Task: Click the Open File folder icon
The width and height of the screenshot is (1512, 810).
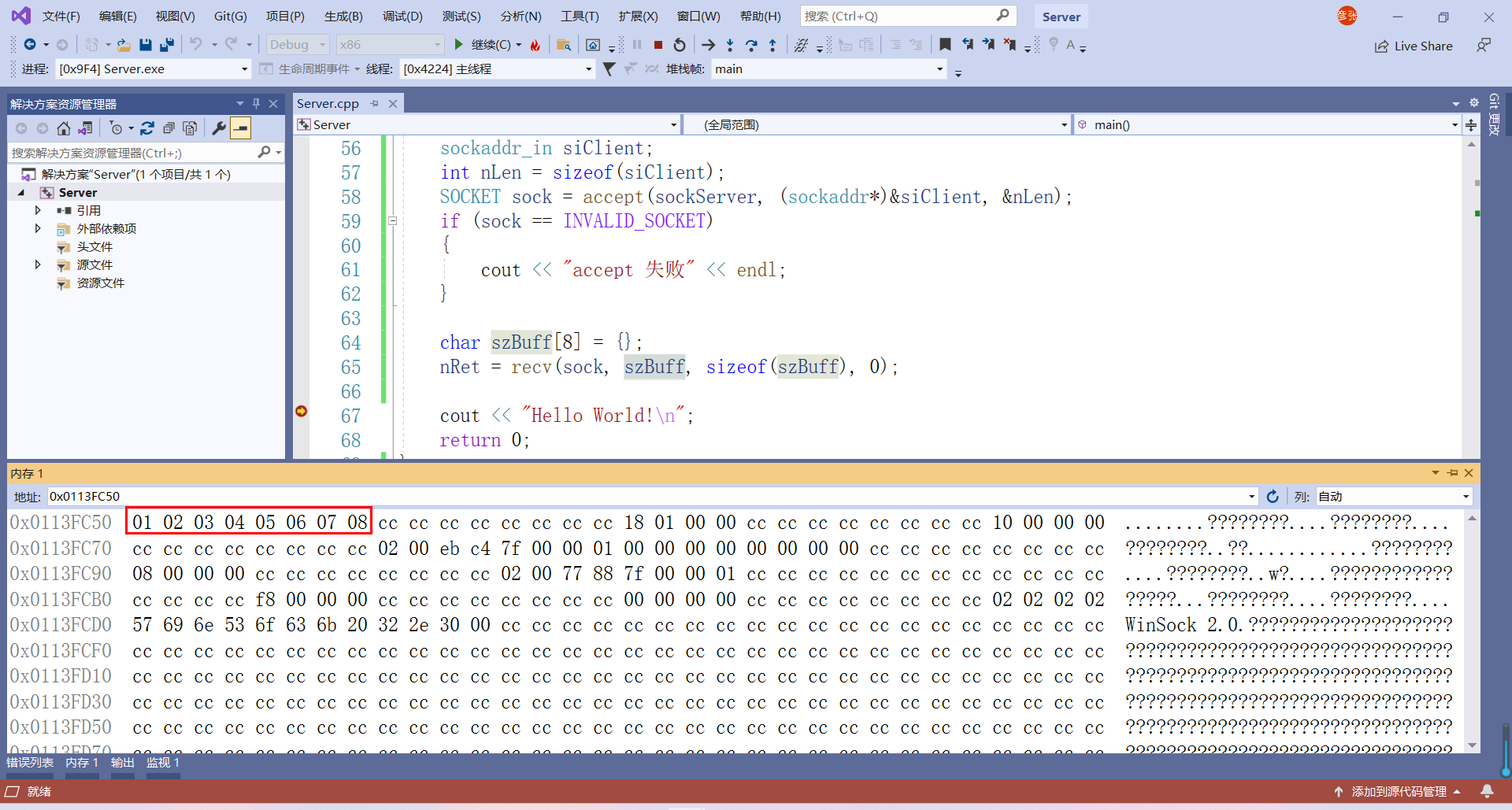Action: (124, 45)
